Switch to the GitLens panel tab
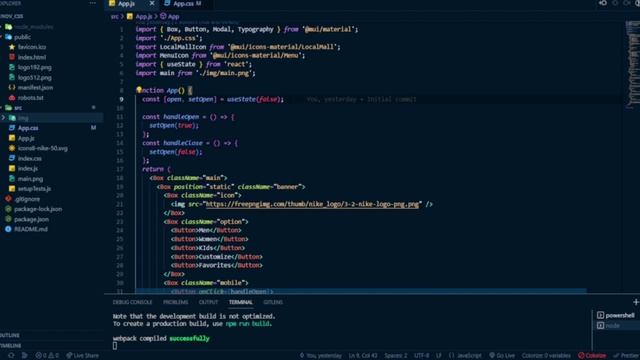 coord(273,302)
